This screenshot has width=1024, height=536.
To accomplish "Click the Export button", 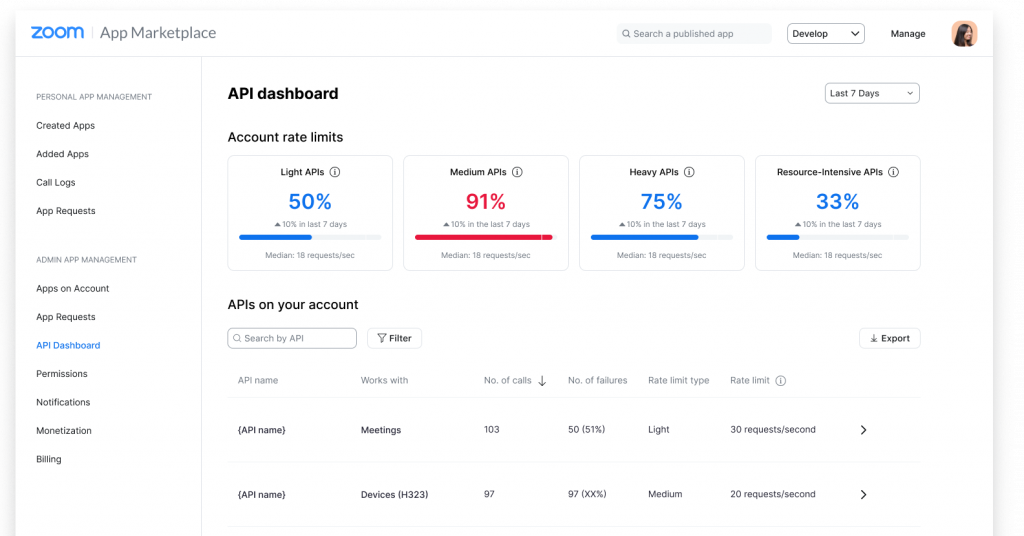I will (889, 338).
